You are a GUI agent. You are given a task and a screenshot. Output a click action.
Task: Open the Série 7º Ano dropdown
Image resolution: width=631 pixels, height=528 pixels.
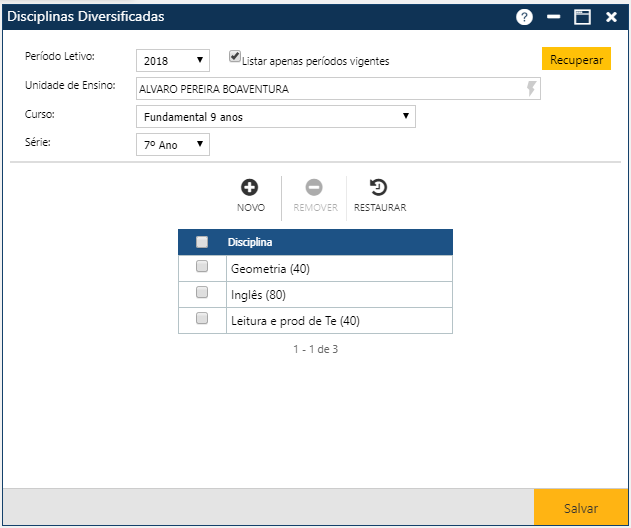pyautogui.click(x=173, y=145)
